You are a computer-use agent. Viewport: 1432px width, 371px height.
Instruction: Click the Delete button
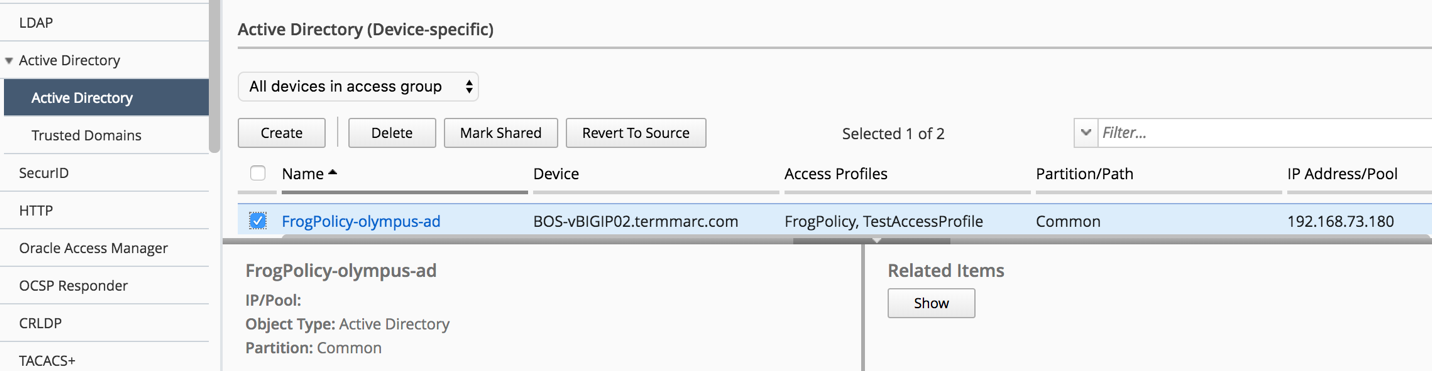pyautogui.click(x=392, y=133)
